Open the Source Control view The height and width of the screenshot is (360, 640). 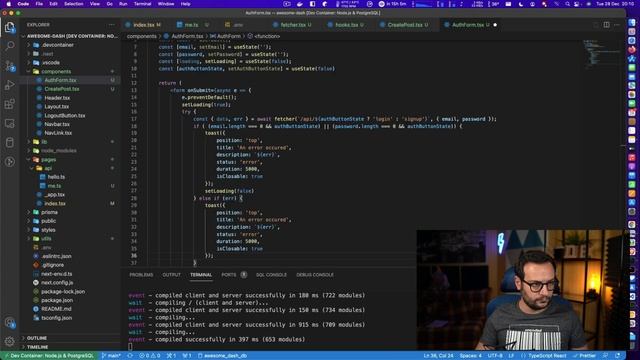point(10,65)
